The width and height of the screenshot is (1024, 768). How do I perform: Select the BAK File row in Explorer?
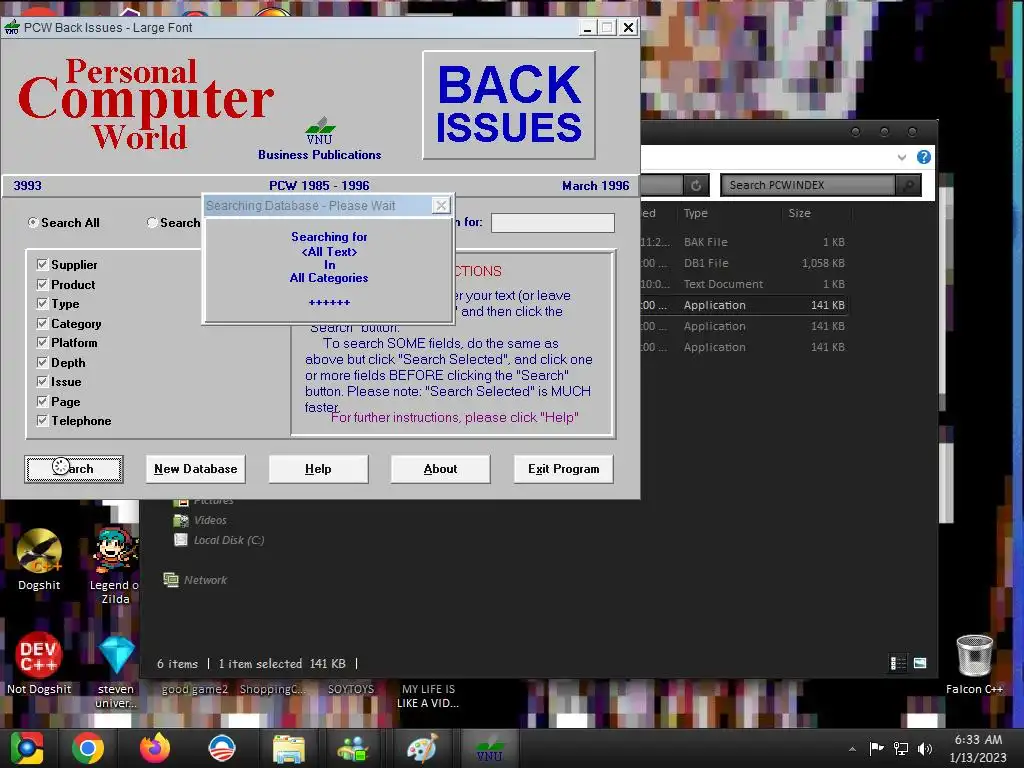744,242
